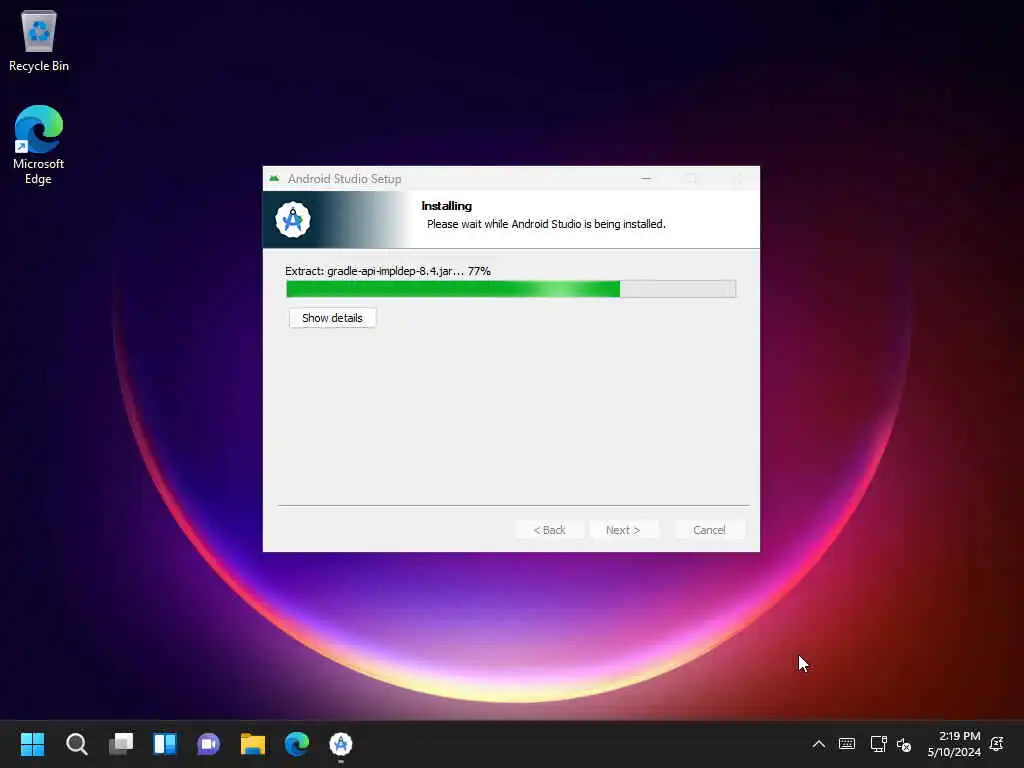1024x768 pixels.
Task: Open the notification center bell icon
Action: tap(997, 744)
